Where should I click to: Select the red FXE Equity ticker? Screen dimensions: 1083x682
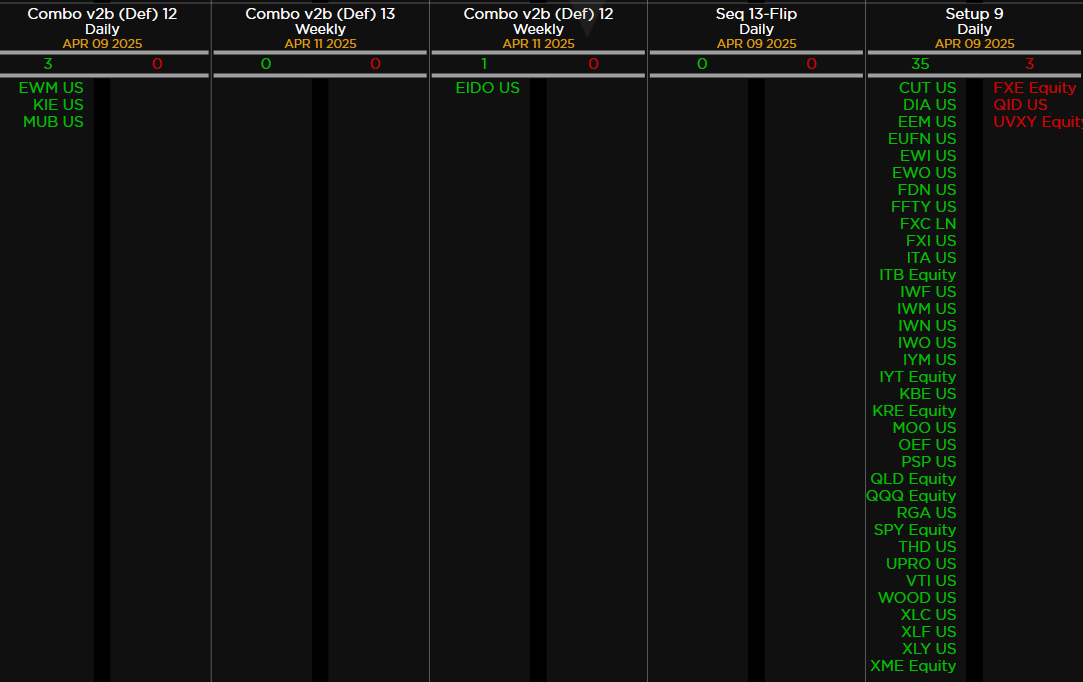(x=1035, y=88)
